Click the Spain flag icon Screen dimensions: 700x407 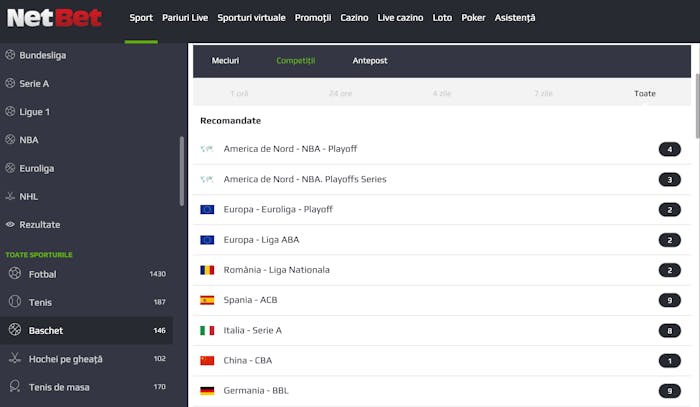(x=207, y=300)
